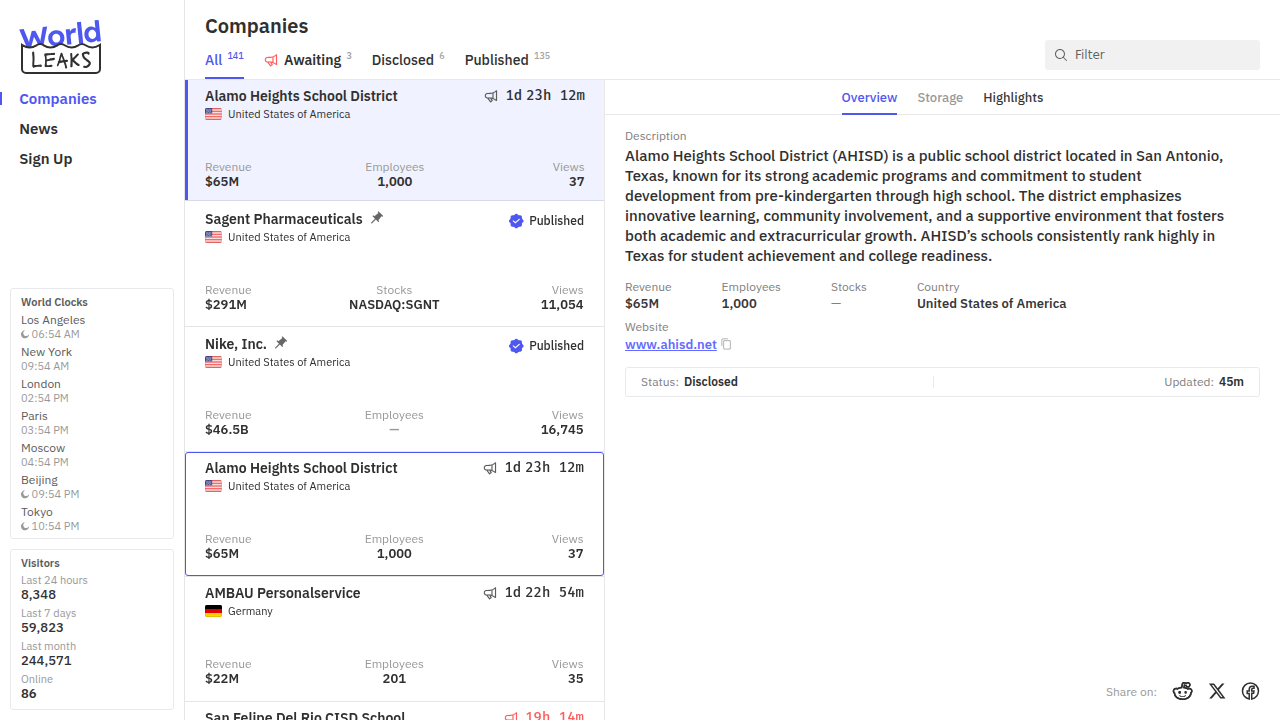The image size is (1280, 720).
Task: Open the Storage tab
Action: 940,98
